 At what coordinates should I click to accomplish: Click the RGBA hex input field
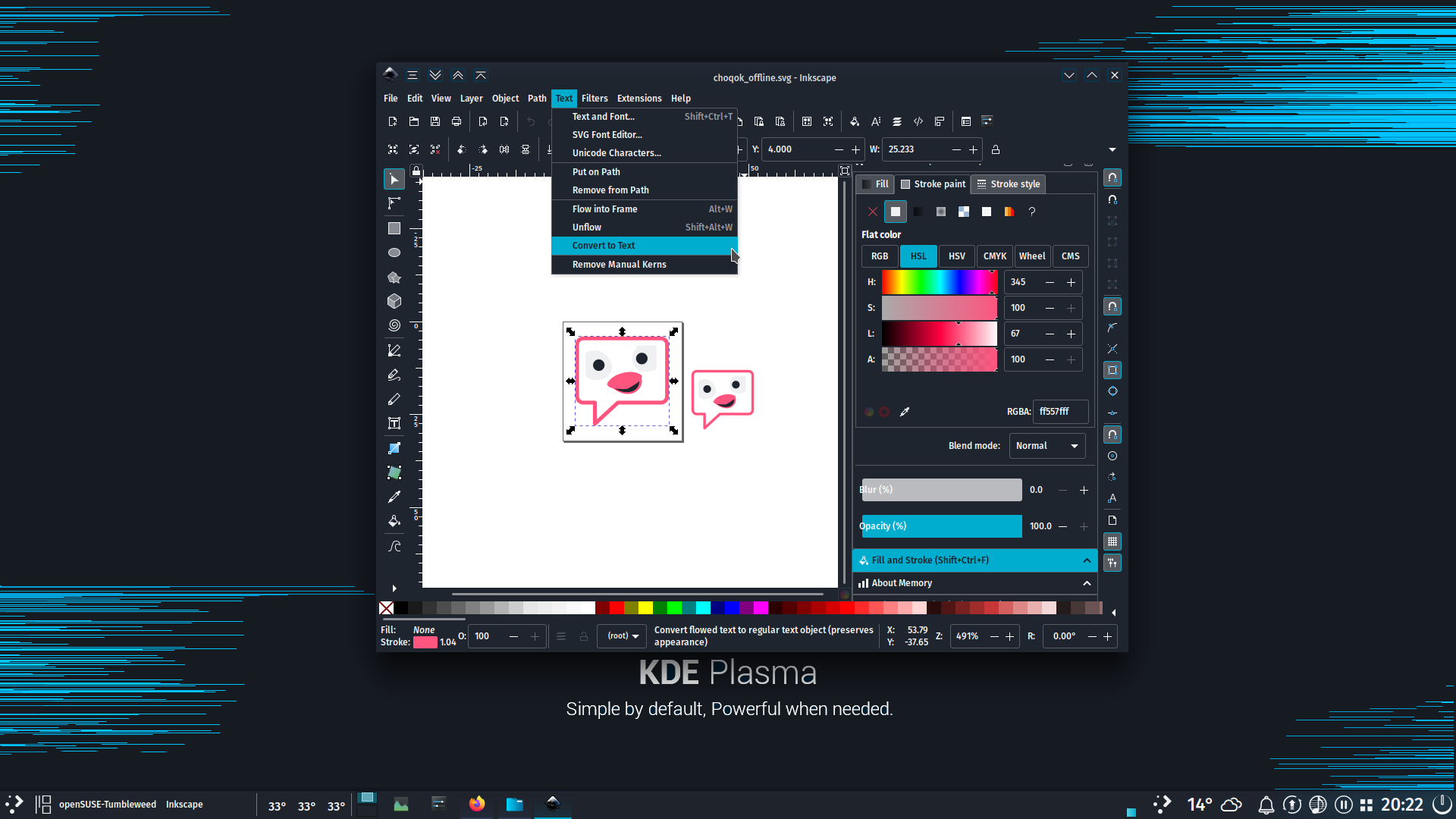(x=1060, y=412)
